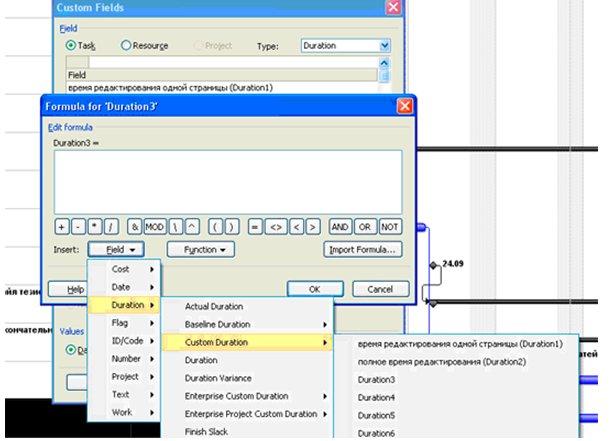Select Finish Slack menu item
609x441 pixels.
pos(247,431)
